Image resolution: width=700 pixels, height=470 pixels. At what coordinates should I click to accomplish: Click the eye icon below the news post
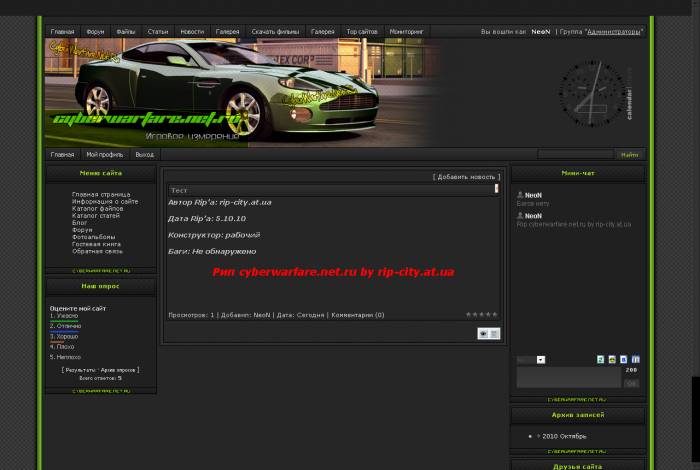point(484,334)
